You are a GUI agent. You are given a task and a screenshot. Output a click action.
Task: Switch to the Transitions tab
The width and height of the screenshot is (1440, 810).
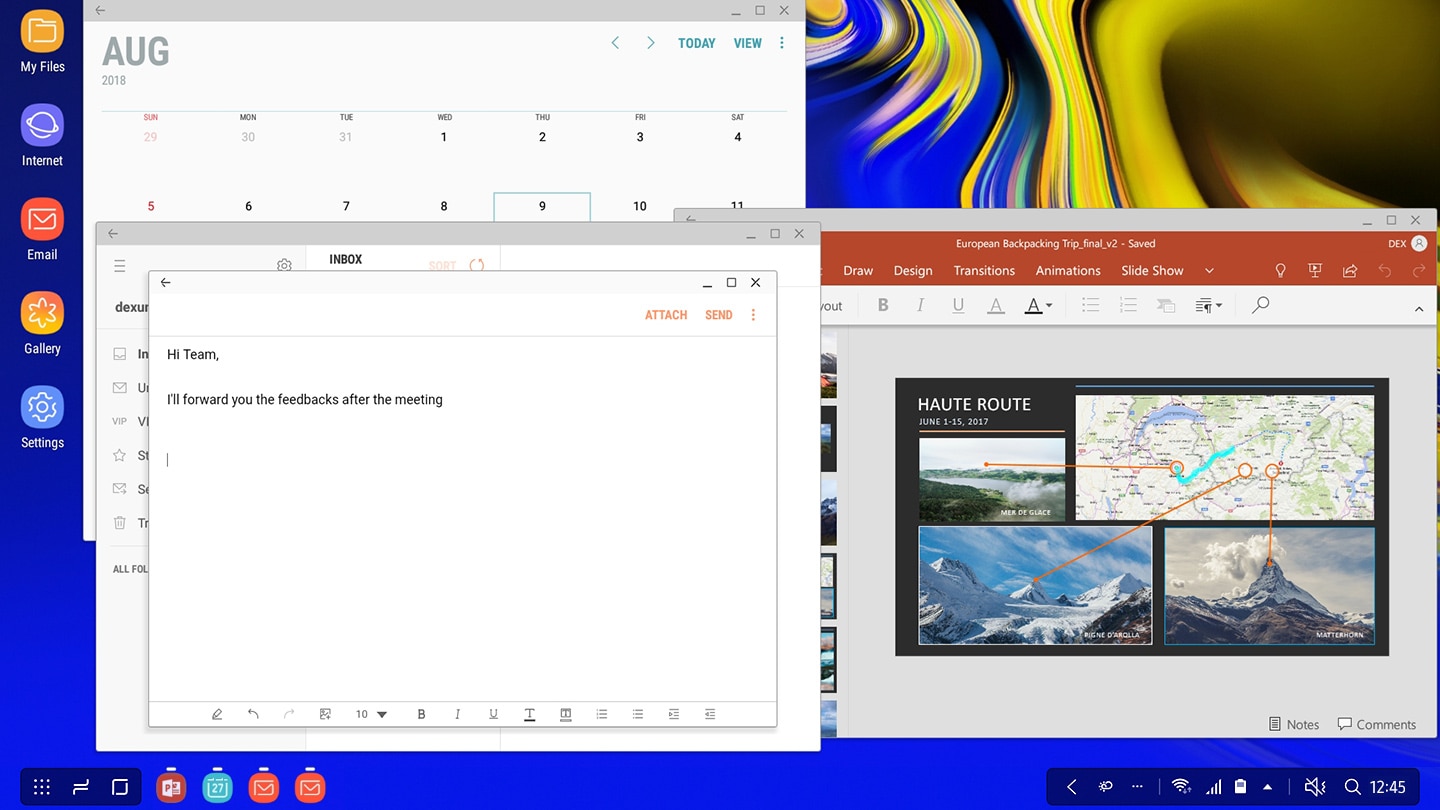click(x=984, y=271)
